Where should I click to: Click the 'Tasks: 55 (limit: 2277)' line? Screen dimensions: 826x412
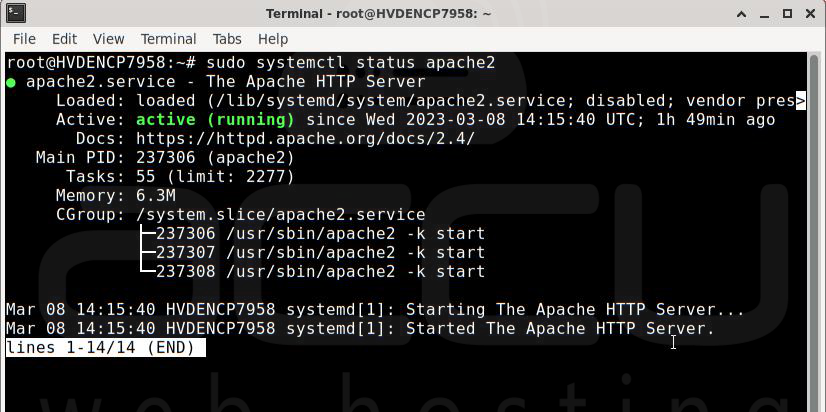180,176
